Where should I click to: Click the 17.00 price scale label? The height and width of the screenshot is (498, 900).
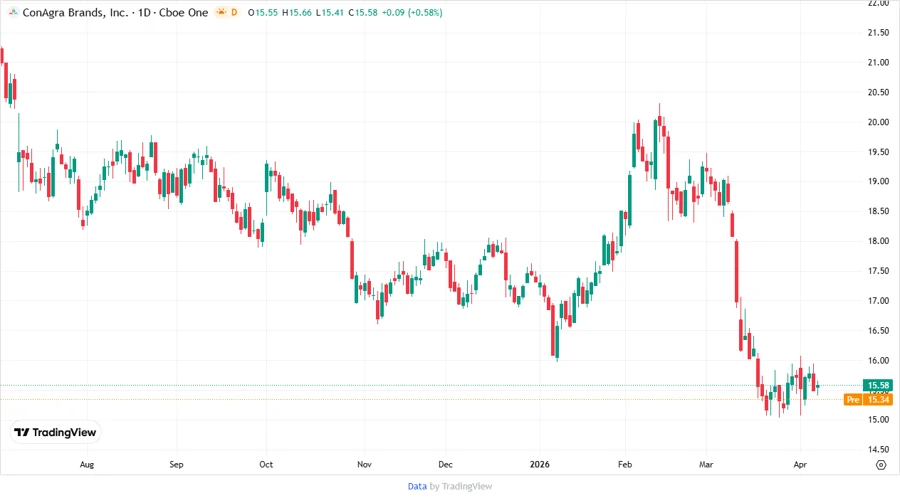pyautogui.click(x=878, y=301)
